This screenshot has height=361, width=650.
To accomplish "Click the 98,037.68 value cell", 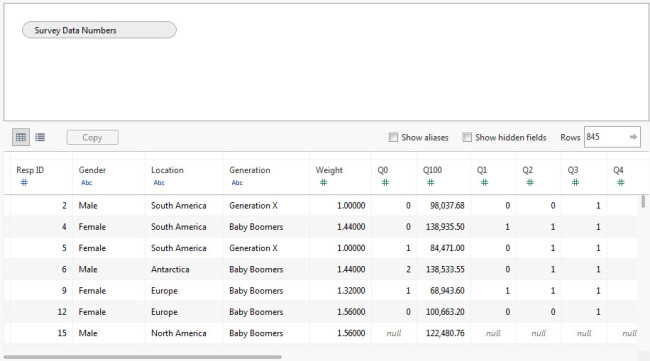I will point(444,206).
